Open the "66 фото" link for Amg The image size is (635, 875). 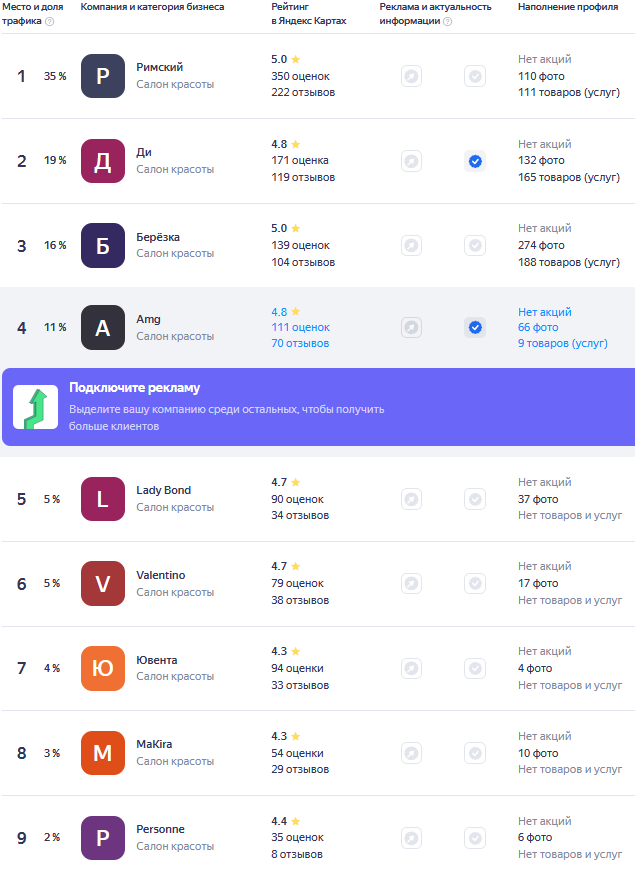538,327
